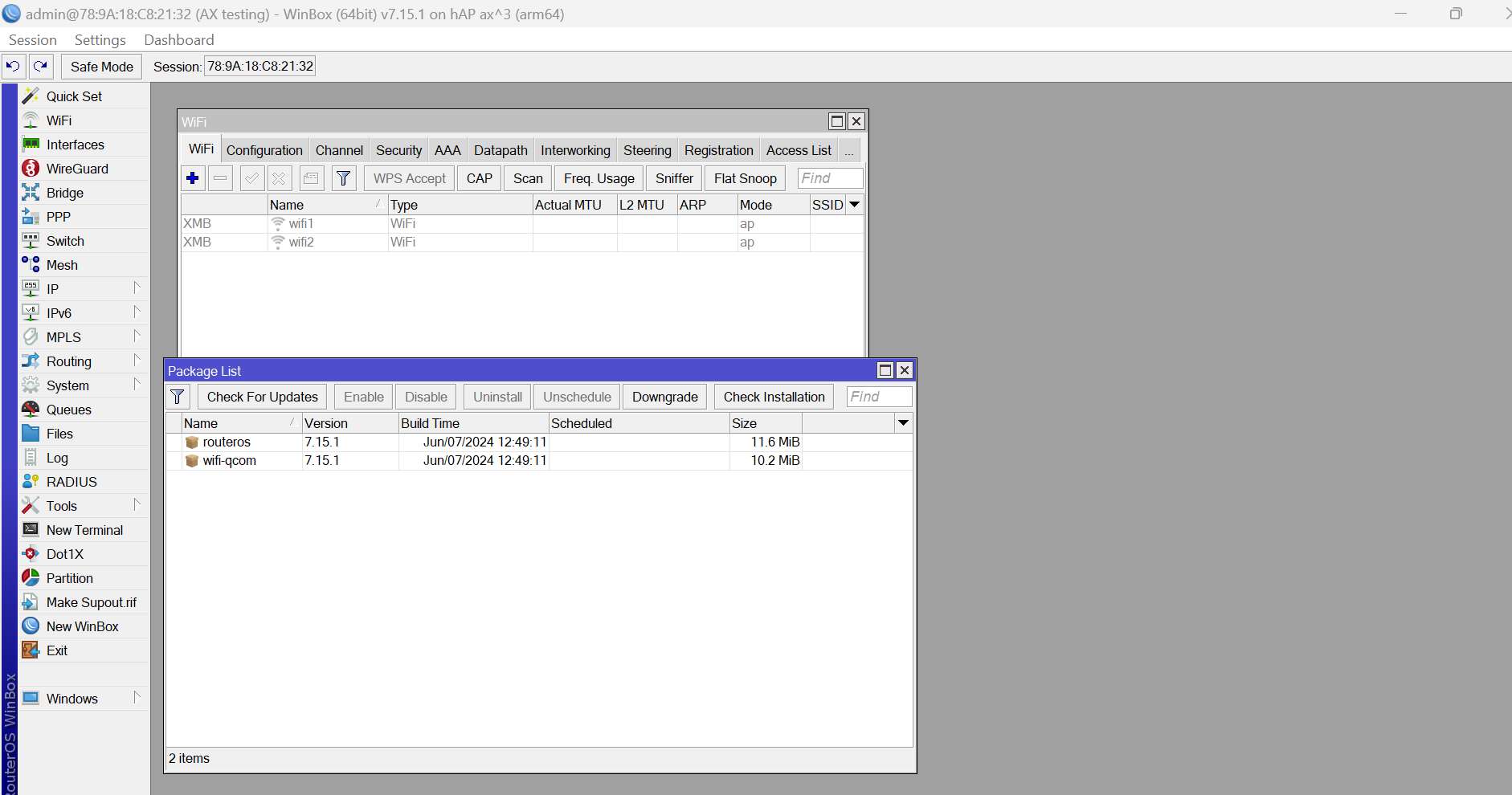Viewport: 1512px width, 795px height.
Task: Open PPP in sidebar
Action: click(84, 217)
